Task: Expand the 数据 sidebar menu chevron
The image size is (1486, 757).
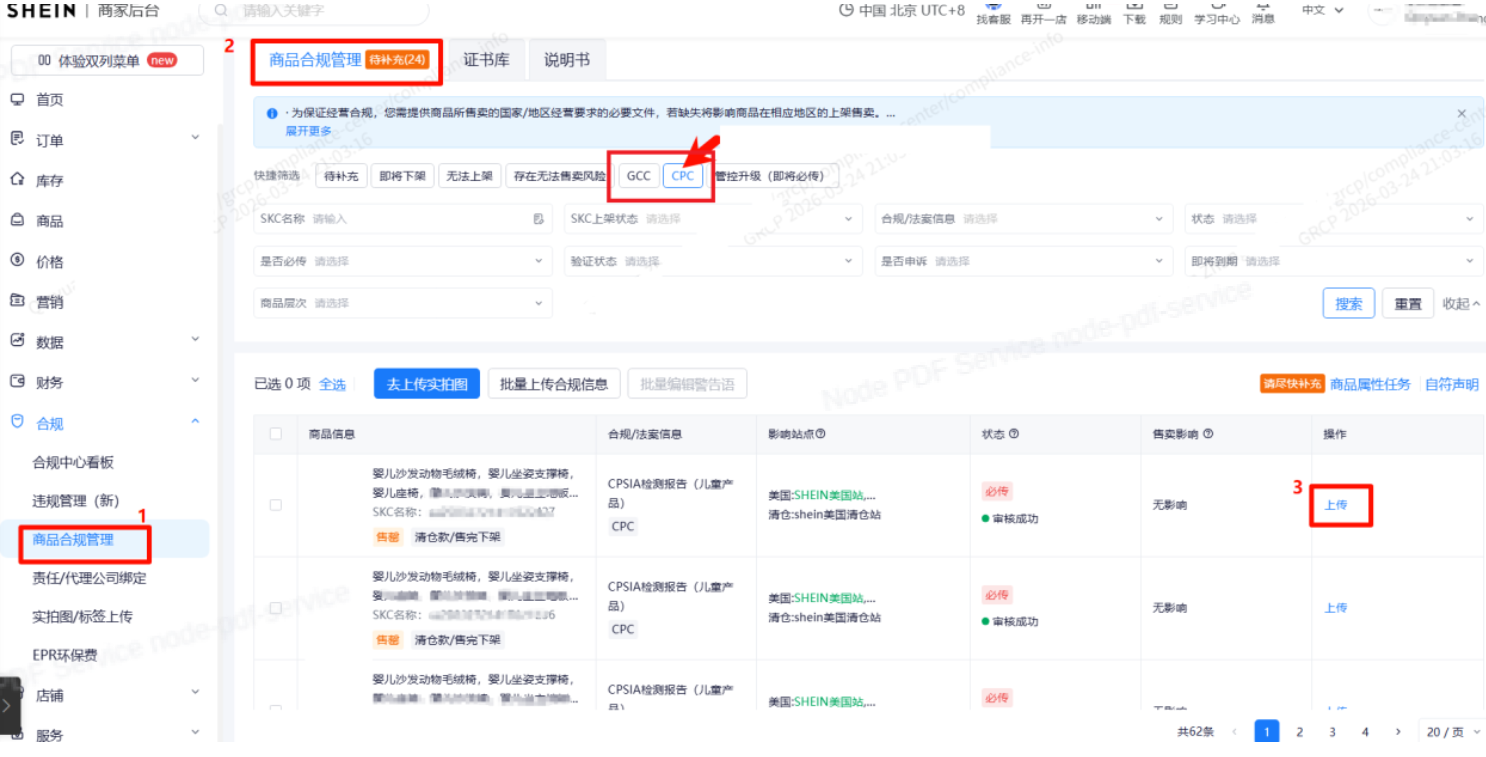Action: [196, 340]
